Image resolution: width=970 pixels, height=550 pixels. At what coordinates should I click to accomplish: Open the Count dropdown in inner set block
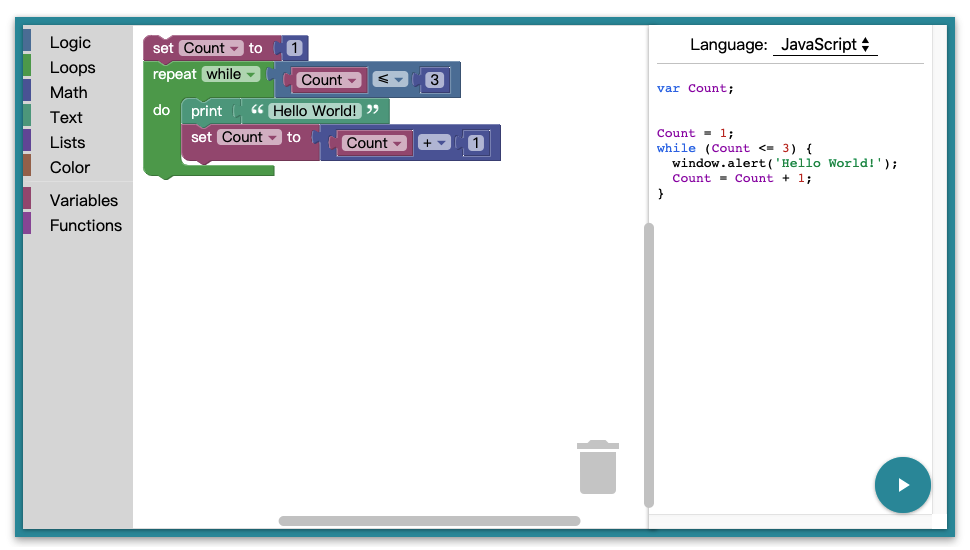coord(250,137)
